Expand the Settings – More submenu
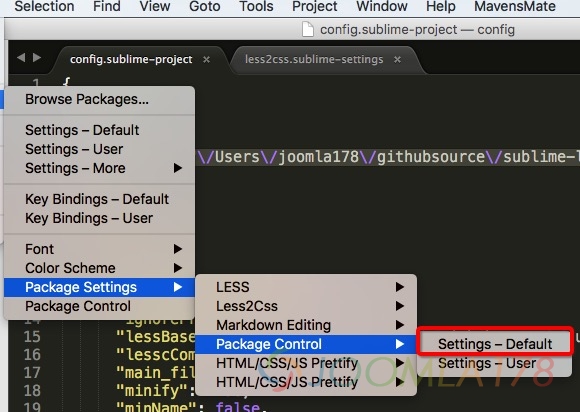 pos(99,168)
